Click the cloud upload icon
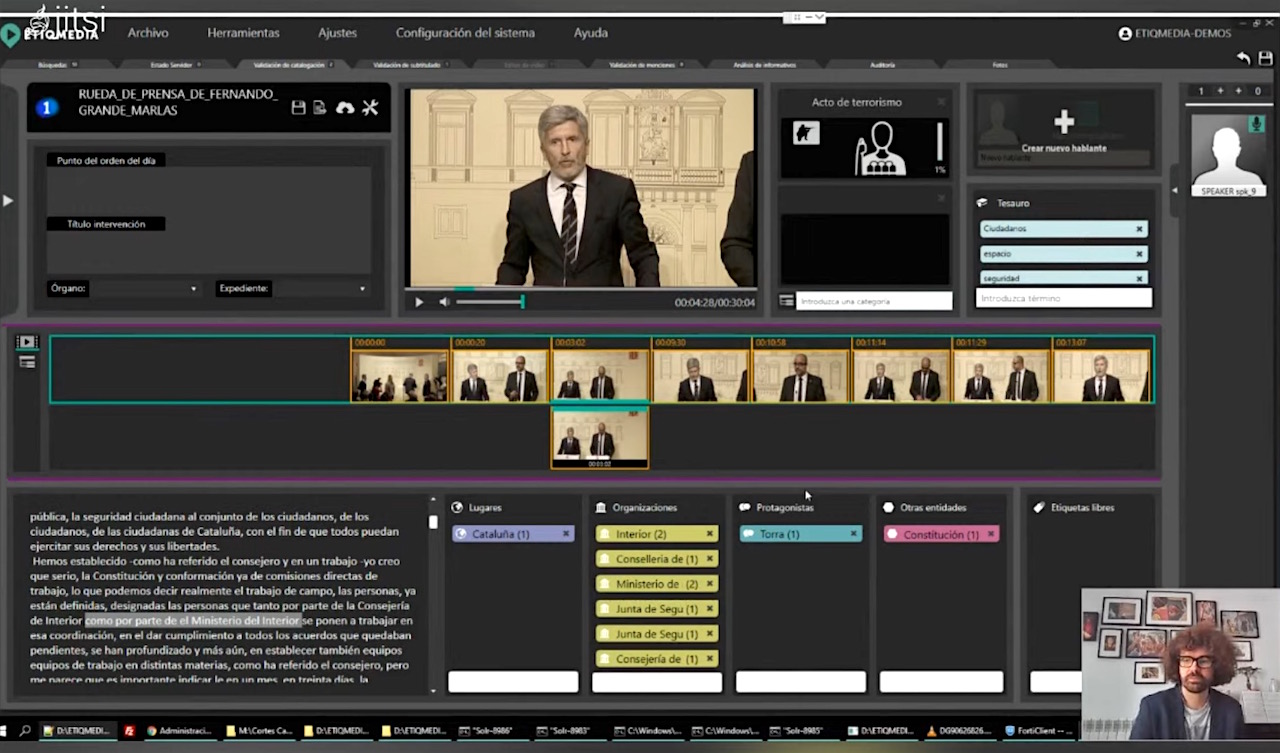This screenshot has width=1280, height=753. point(345,108)
